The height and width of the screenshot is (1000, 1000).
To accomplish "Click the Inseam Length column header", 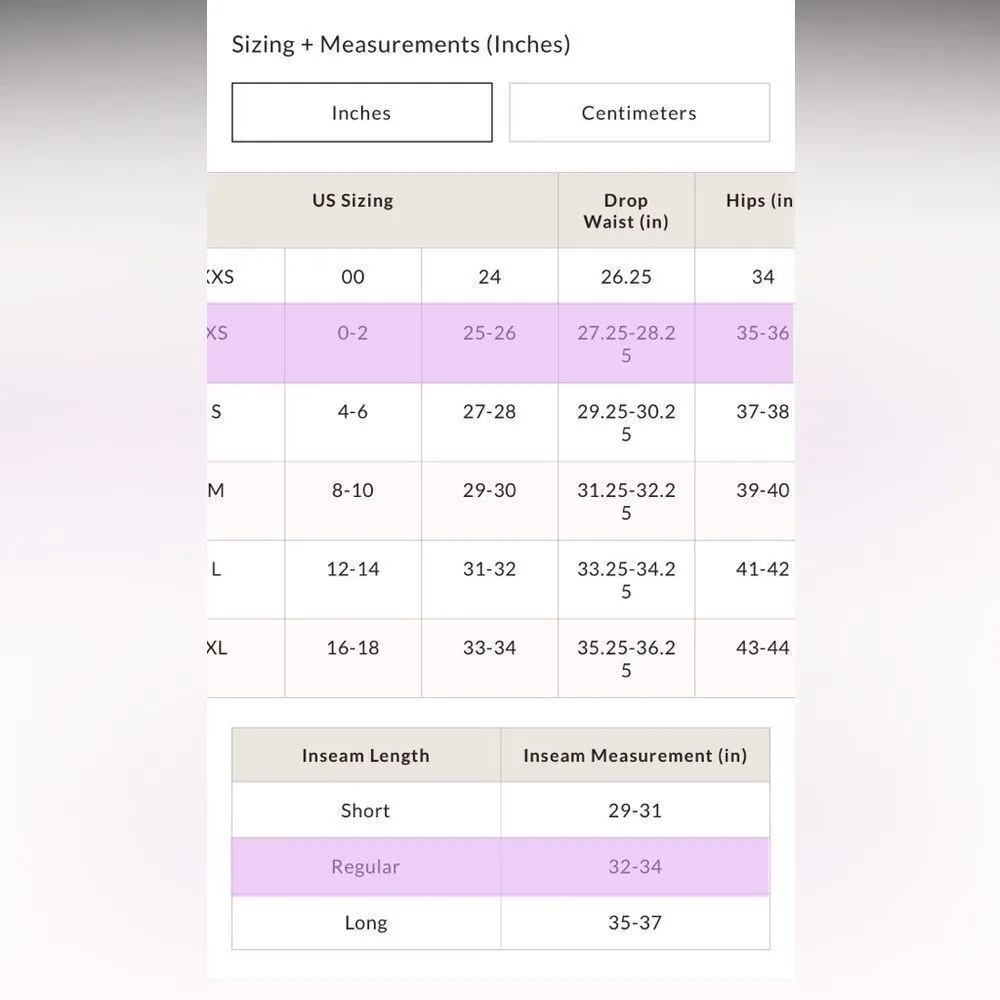I will click(x=365, y=756).
